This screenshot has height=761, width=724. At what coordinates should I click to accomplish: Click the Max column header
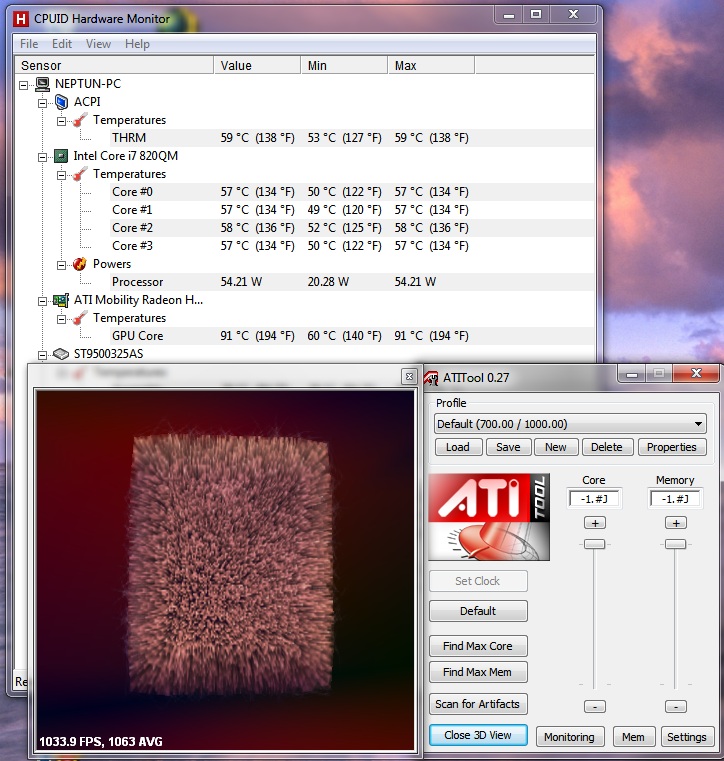click(431, 66)
